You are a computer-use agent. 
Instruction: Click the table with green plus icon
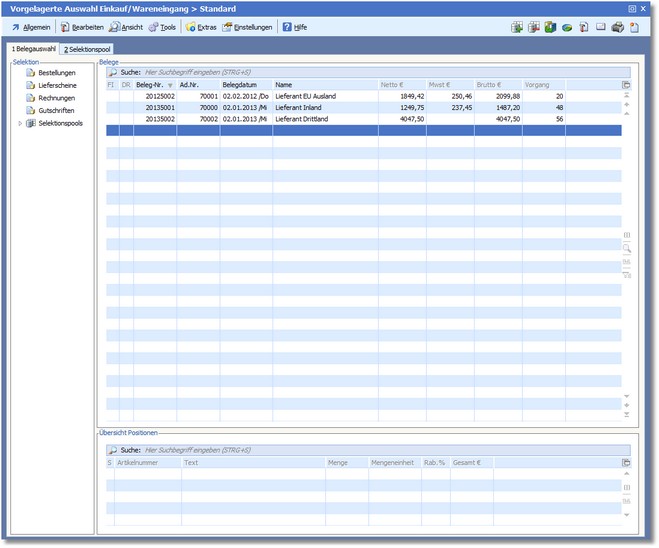tap(517, 27)
